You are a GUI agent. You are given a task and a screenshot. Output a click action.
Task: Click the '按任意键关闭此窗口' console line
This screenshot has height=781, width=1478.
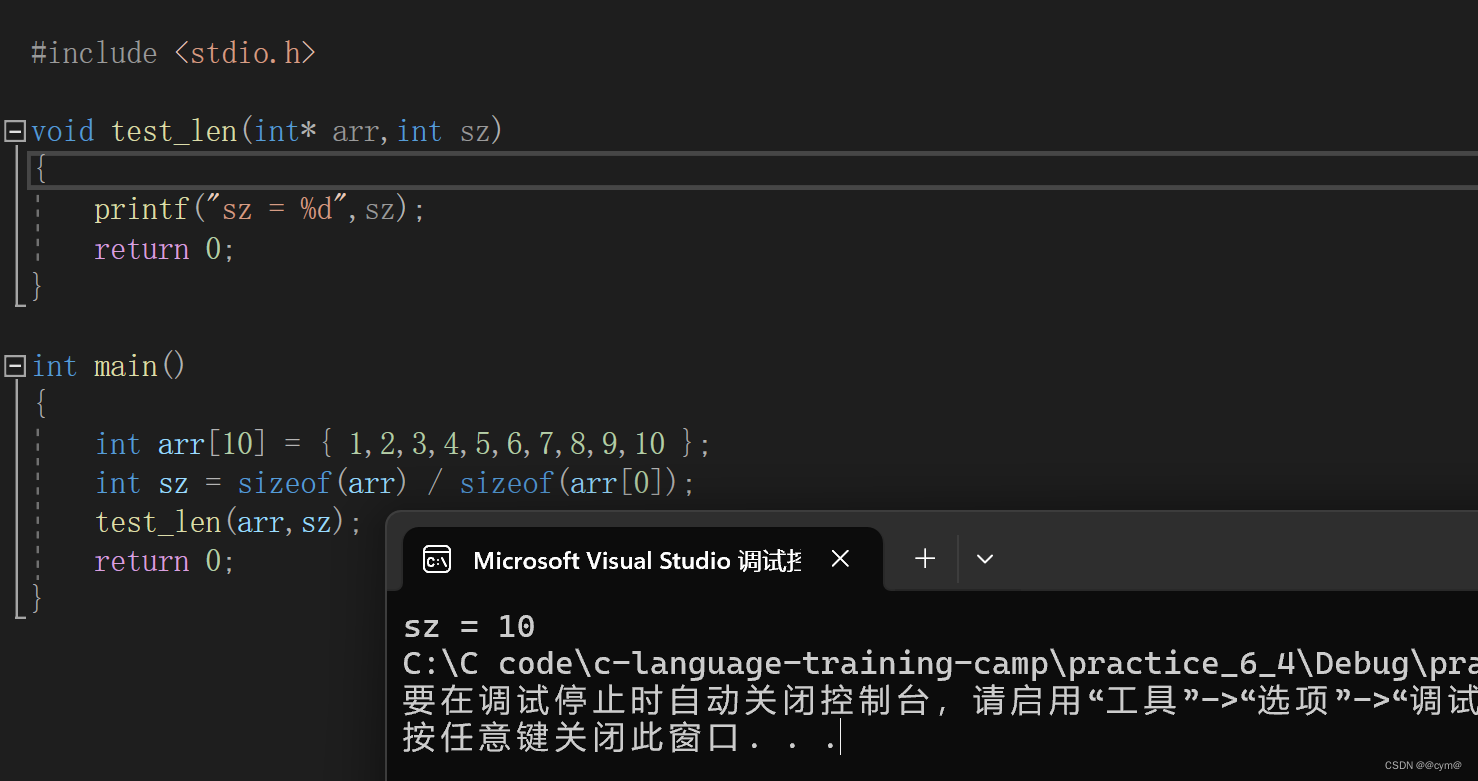(620, 738)
